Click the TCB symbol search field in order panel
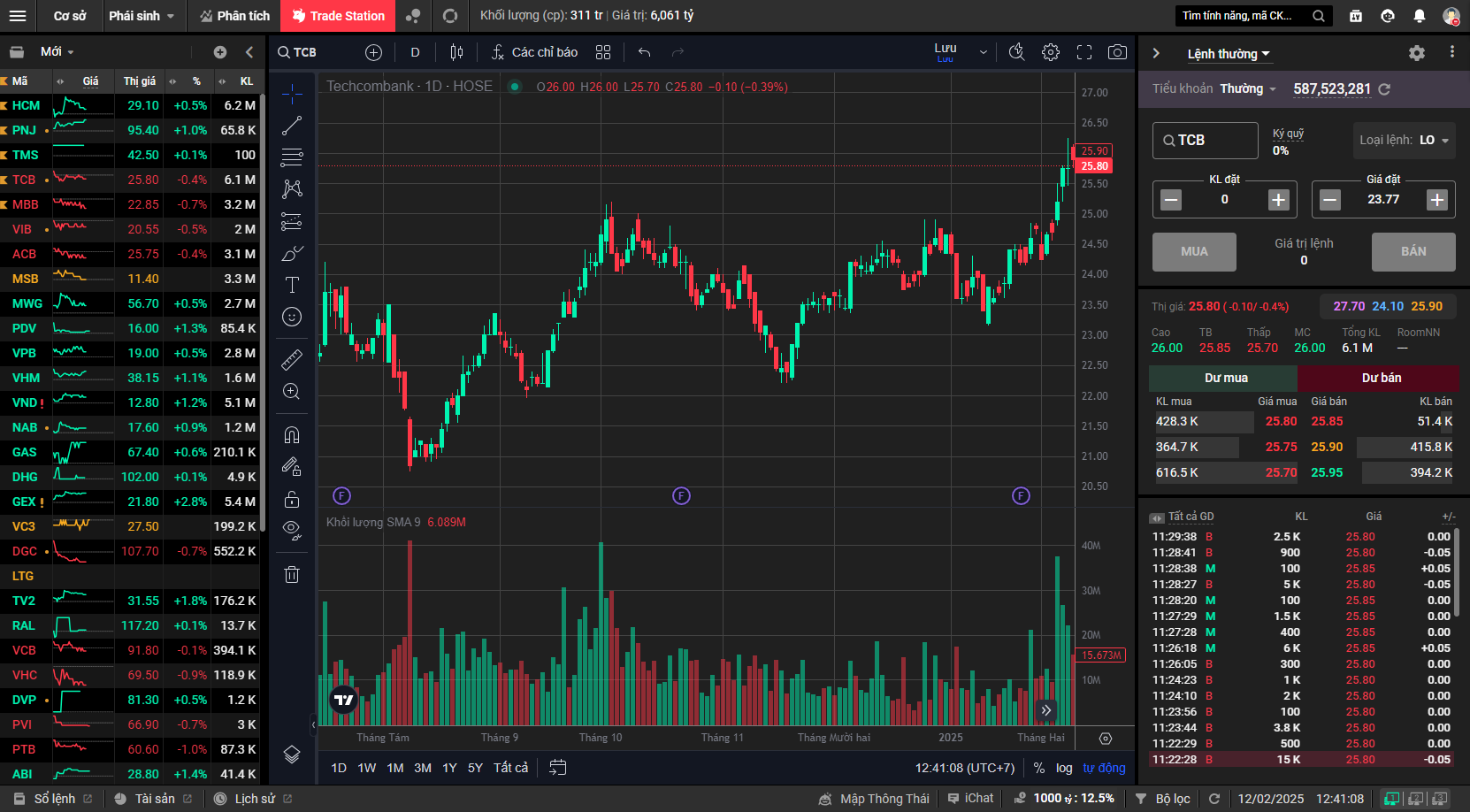The height and width of the screenshot is (812, 1470). click(1205, 140)
